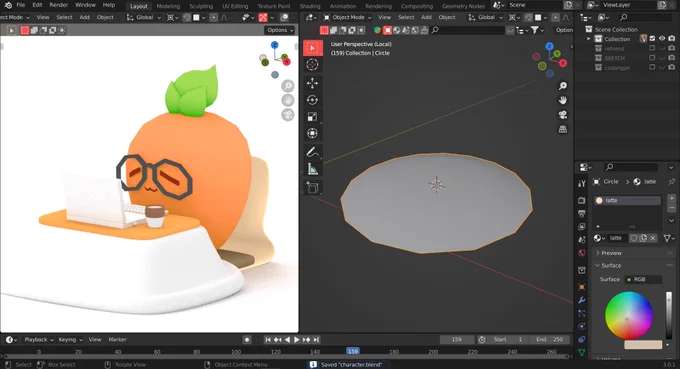Image resolution: width=680 pixels, height=369 pixels.
Task: Open the Physics properties tab
Action: tap(582, 326)
